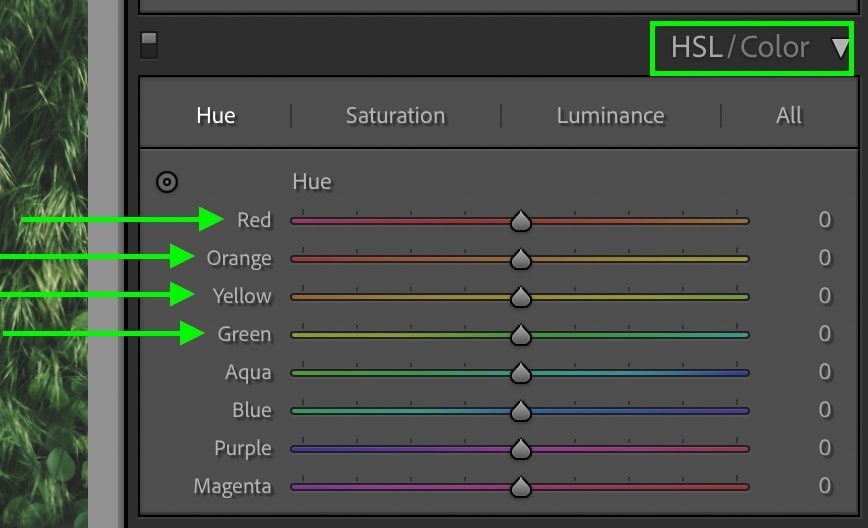The image size is (868, 528).
Task: Click the Green hue slider handle
Action: pos(520,335)
